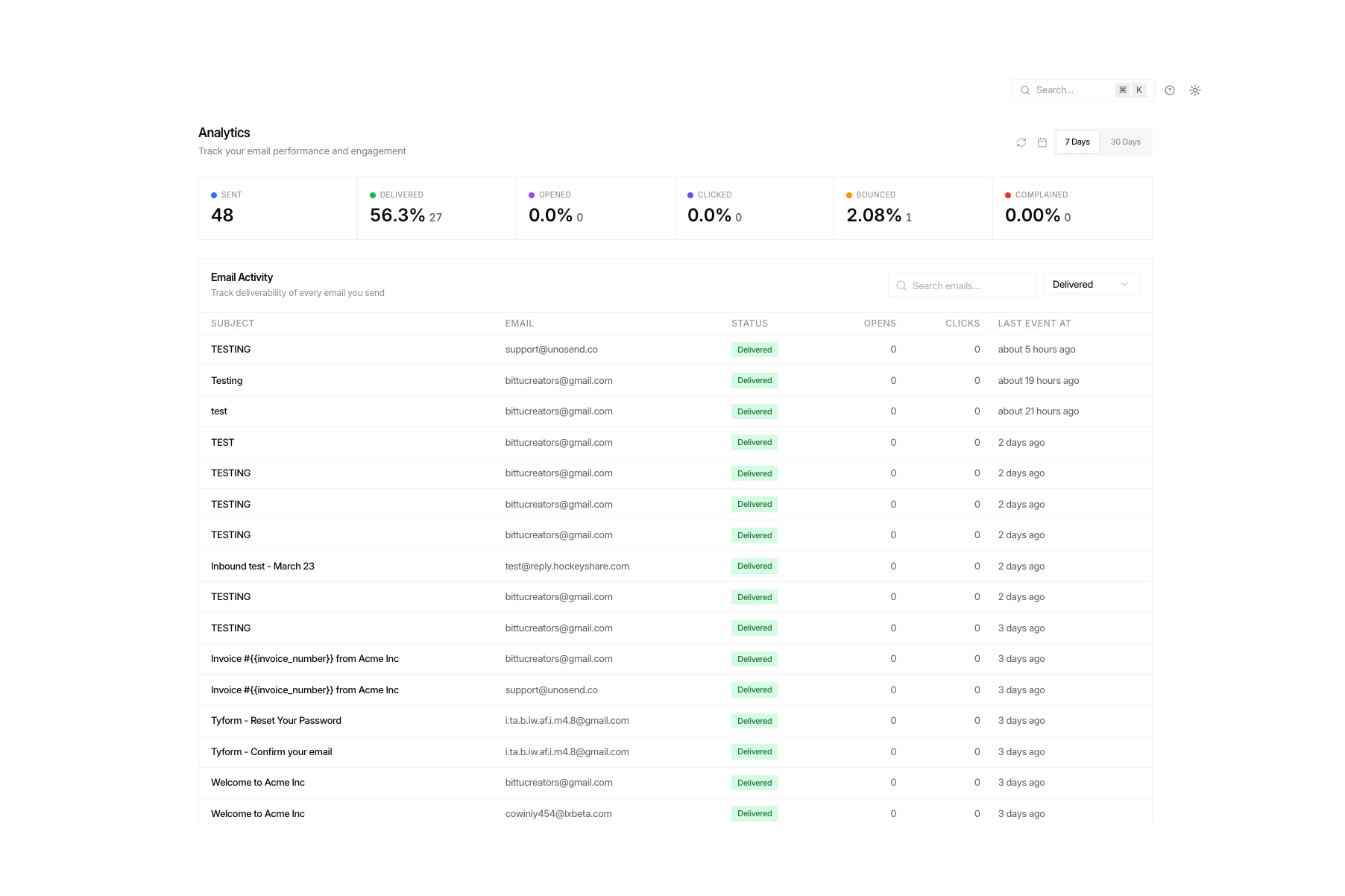Click the Tyform - Reset Your Password subject
This screenshot has height=896, width=1345.
tap(276, 720)
